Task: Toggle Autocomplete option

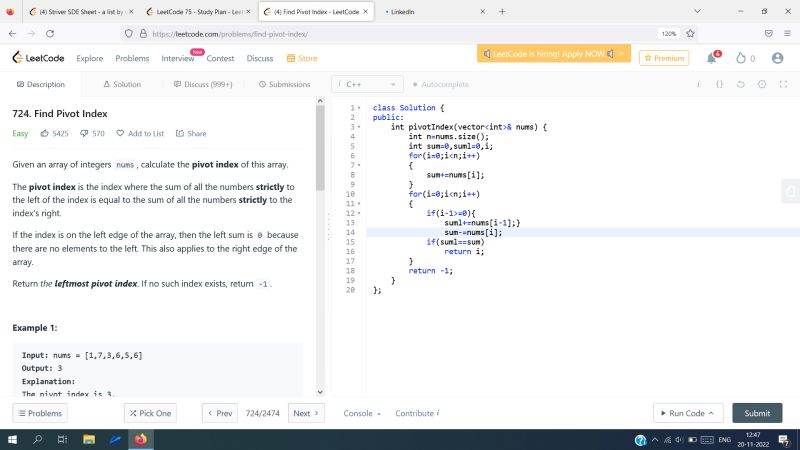Action: coord(441,84)
